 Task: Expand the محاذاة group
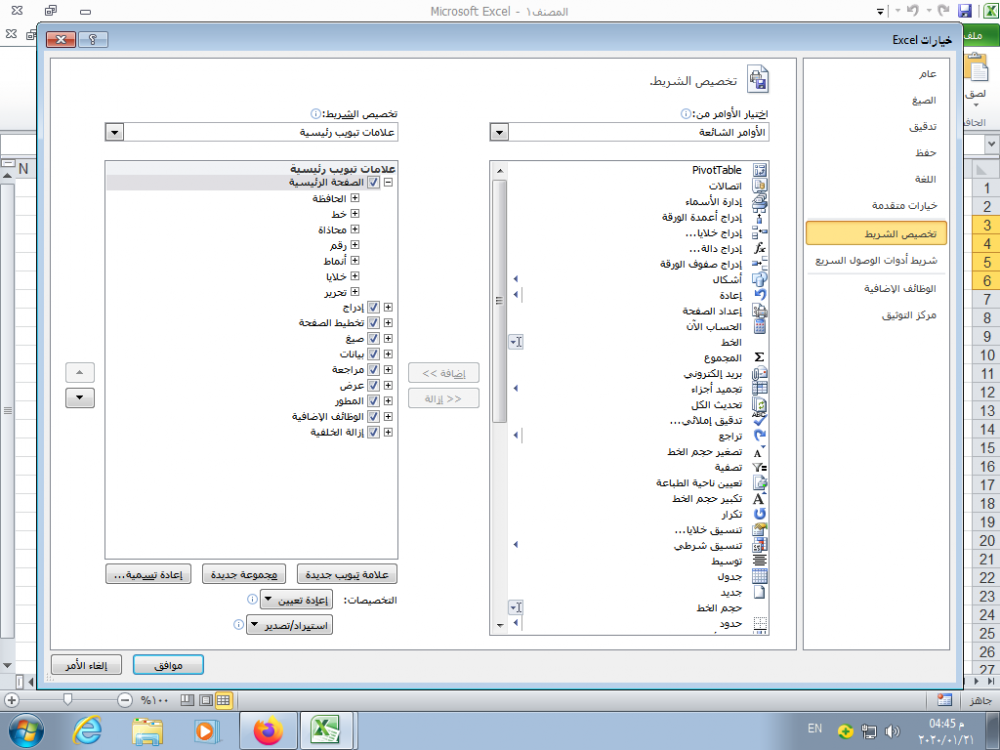[x=355, y=230]
